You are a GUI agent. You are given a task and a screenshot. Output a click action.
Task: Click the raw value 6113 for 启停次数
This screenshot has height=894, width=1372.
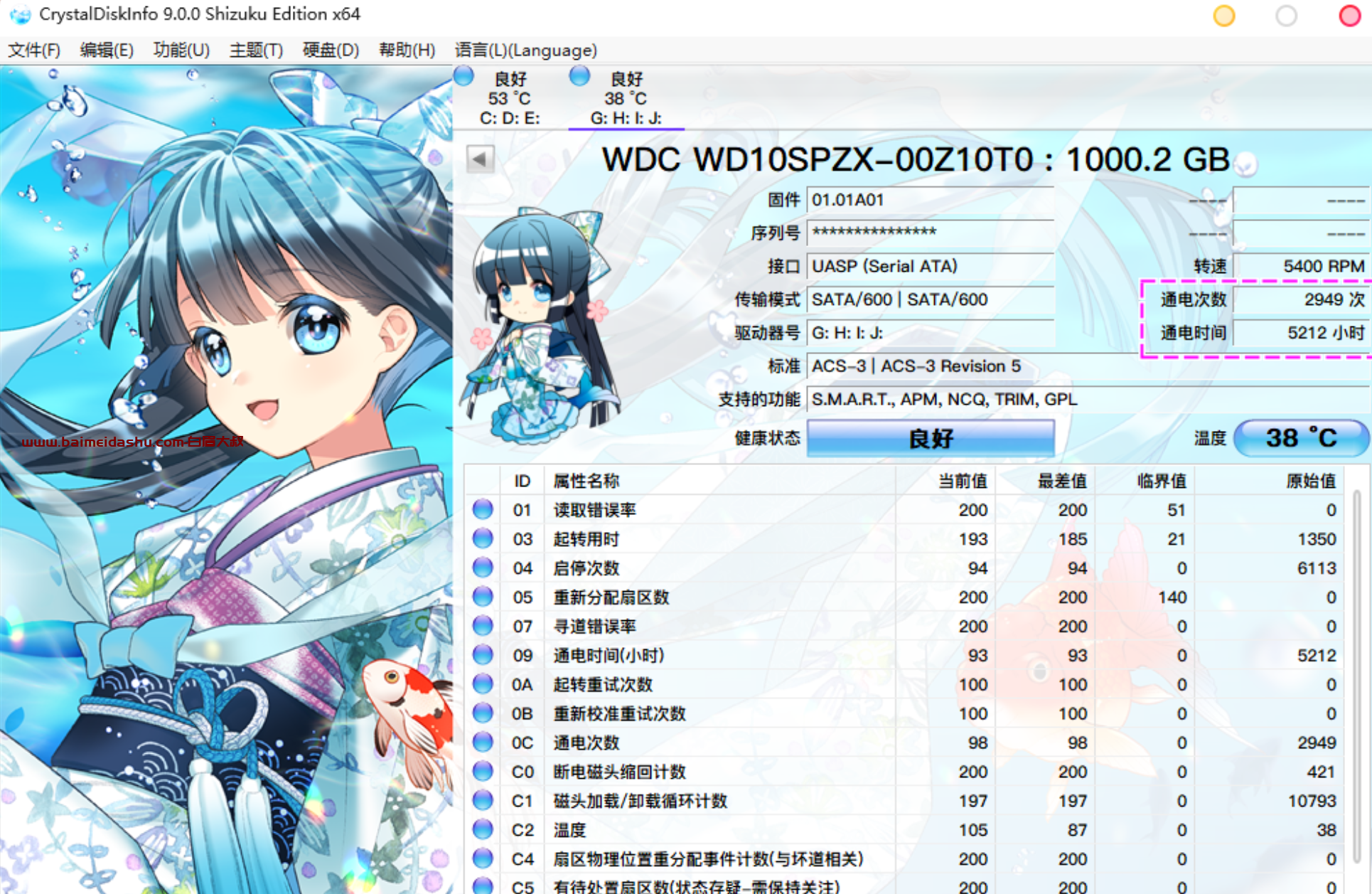coord(1317,568)
